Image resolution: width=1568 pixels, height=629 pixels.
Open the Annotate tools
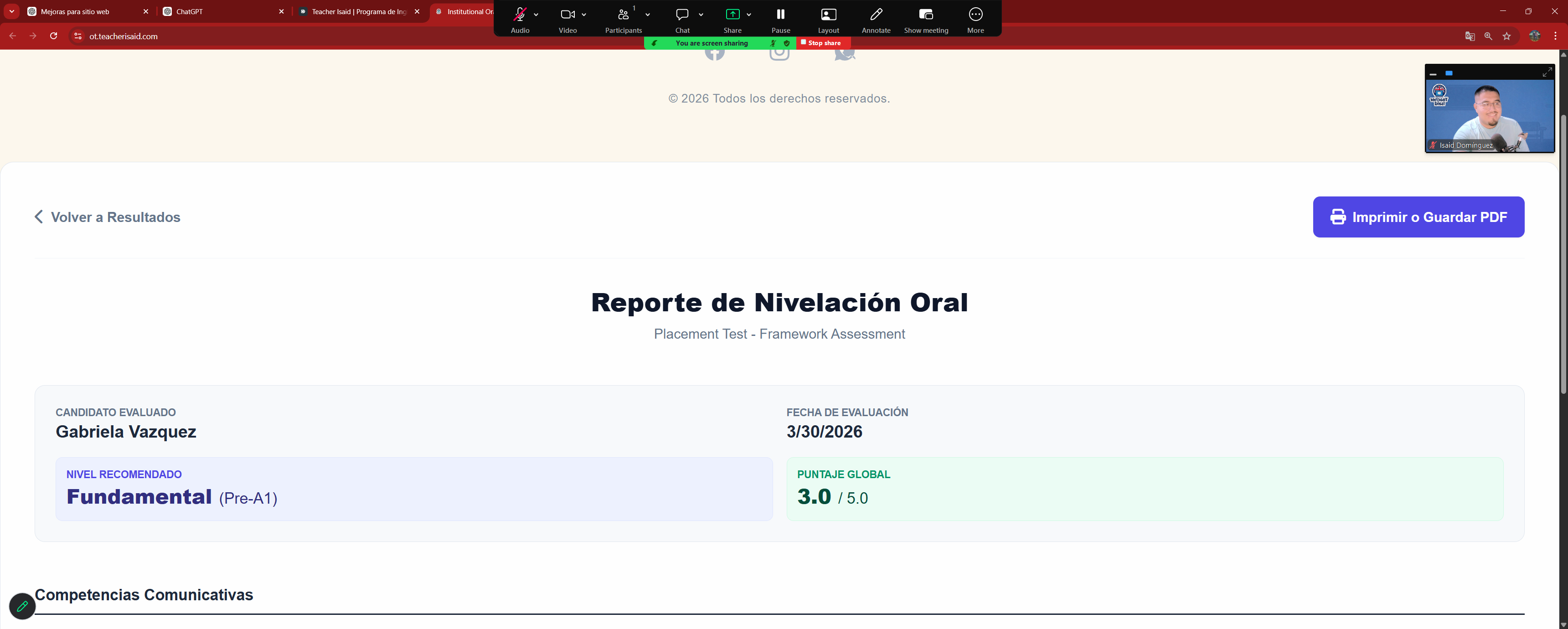point(877,17)
